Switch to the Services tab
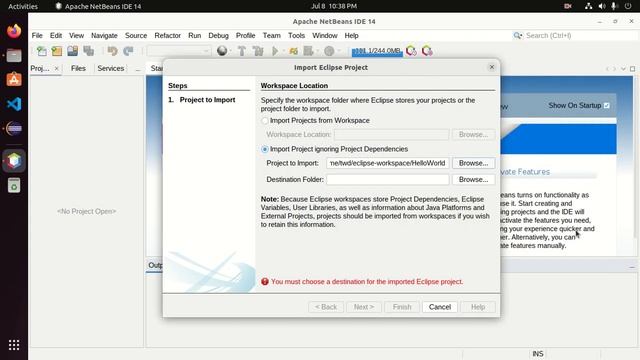The height and width of the screenshot is (360, 640). coord(111,69)
